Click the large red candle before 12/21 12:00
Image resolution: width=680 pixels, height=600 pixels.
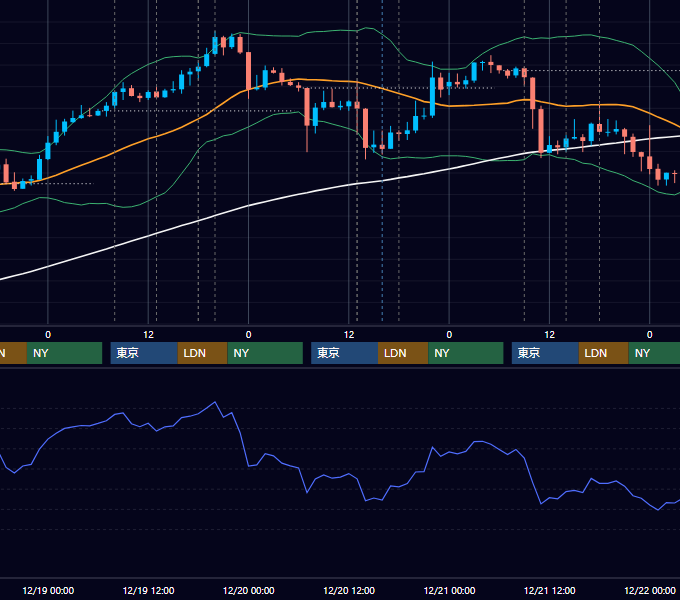tap(541, 130)
